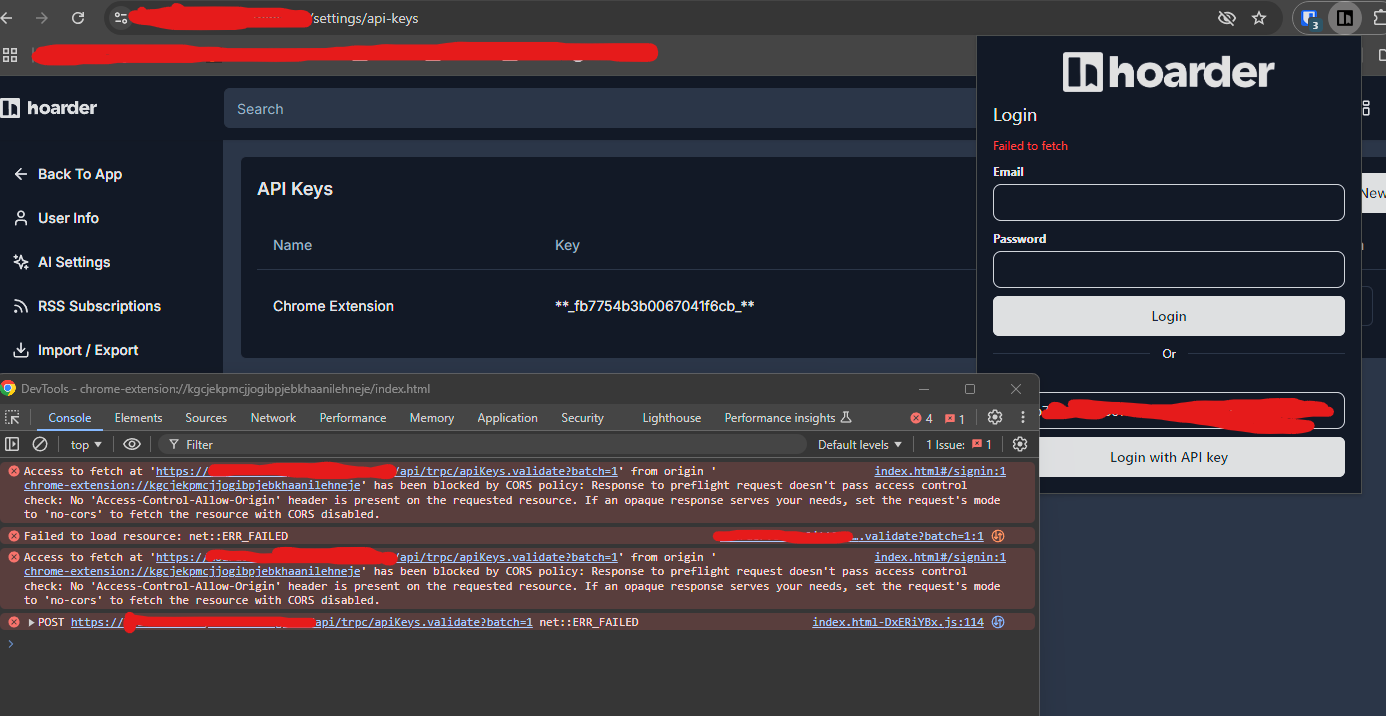The image size is (1386, 716).
Task: Toggle the DevTools console sidebar panel
Action: [x=12, y=444]
